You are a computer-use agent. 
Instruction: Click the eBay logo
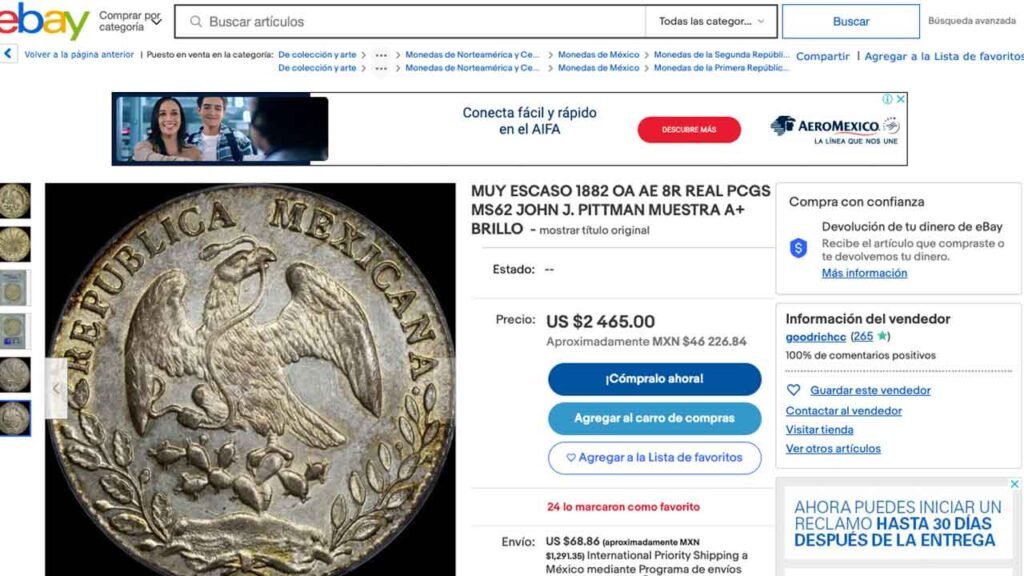[43, 21]
